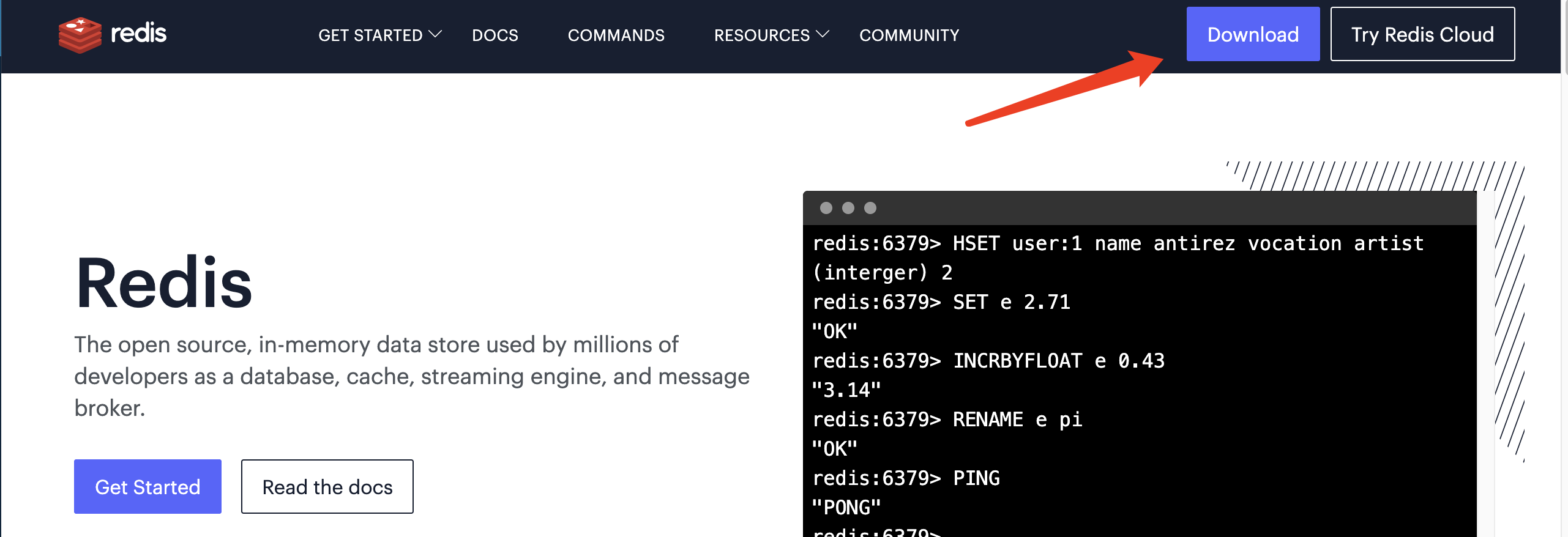Click the Download button
Image resolution: width=1568 pixels, height=537 pixels.
coord(1253,34)
